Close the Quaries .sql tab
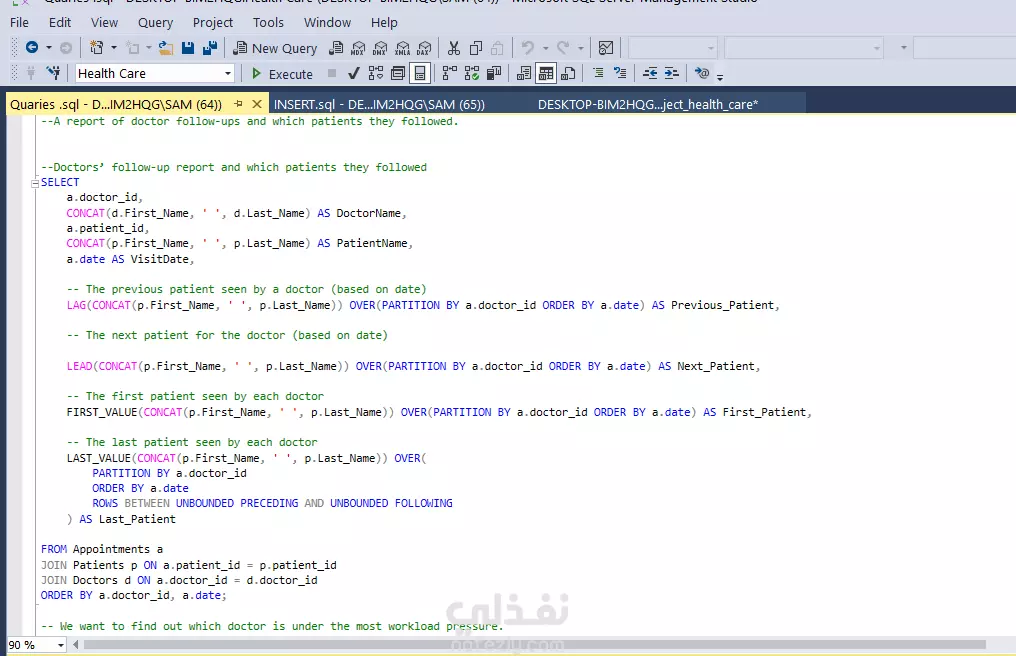This screenshot has width=1016, height=656. click(257, 104)
